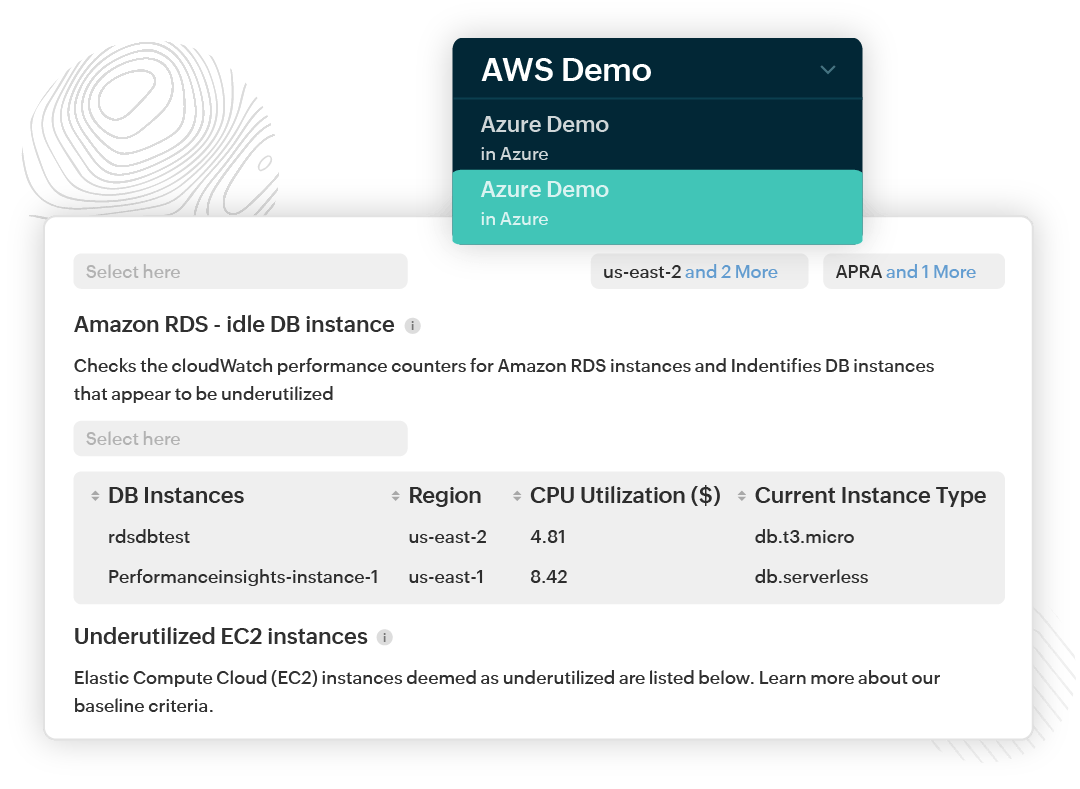The height and width of the screenshot is (789, 1080).
Task: Sort by Current Instance Type arrows
Action: [x=742, y=496]
